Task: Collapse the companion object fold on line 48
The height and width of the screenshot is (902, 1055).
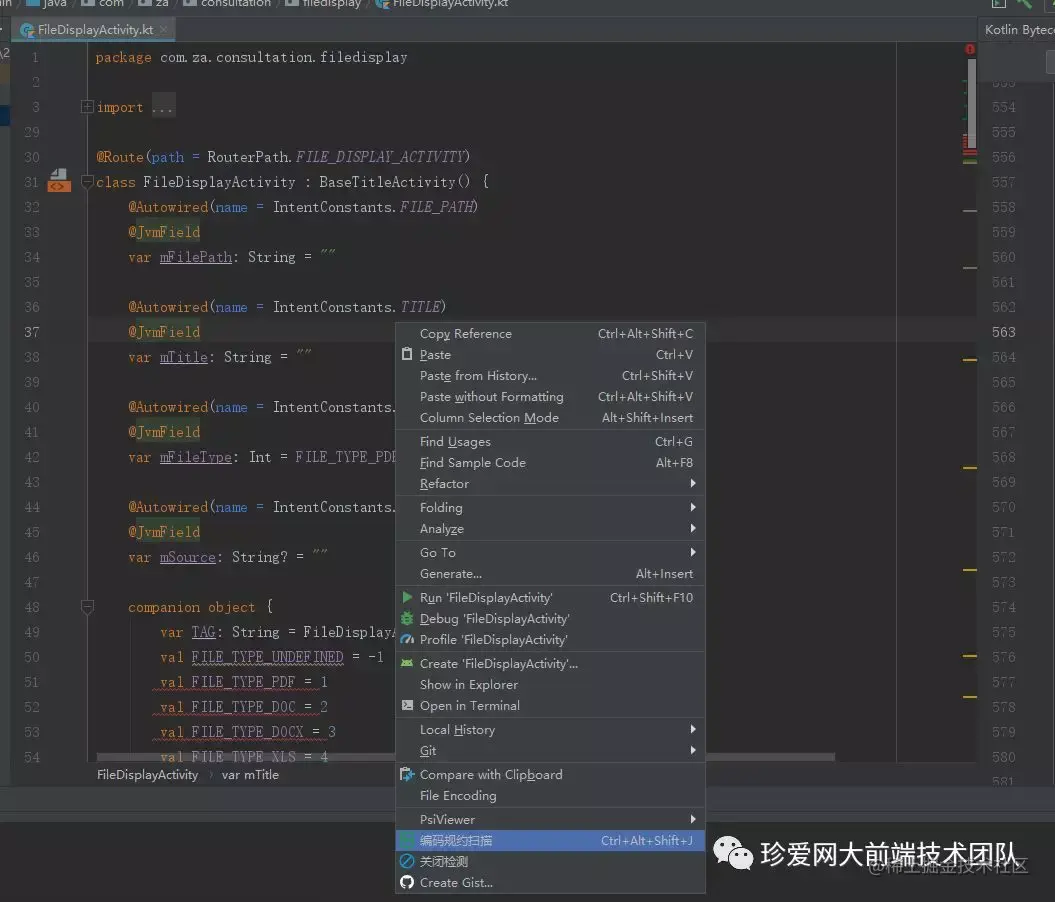Action: click(x=87, y=607)
